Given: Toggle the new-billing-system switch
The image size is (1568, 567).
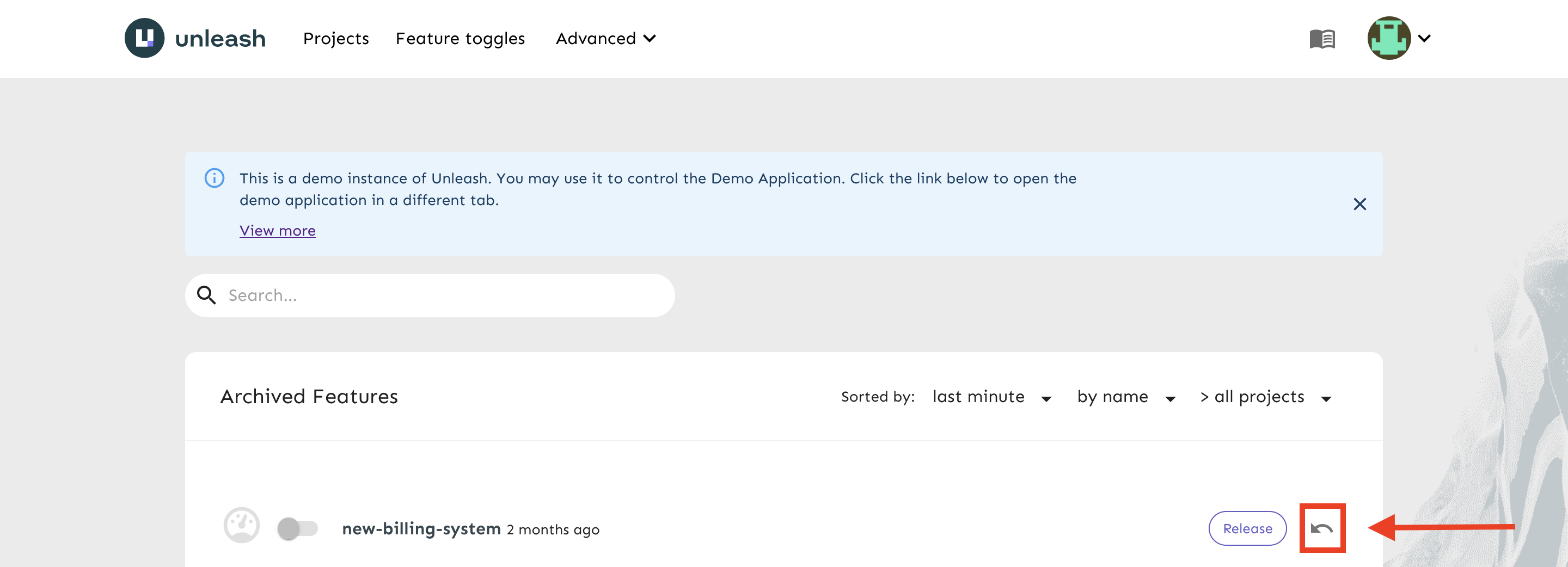Looking at the screenshot, I should pos(298,528).
